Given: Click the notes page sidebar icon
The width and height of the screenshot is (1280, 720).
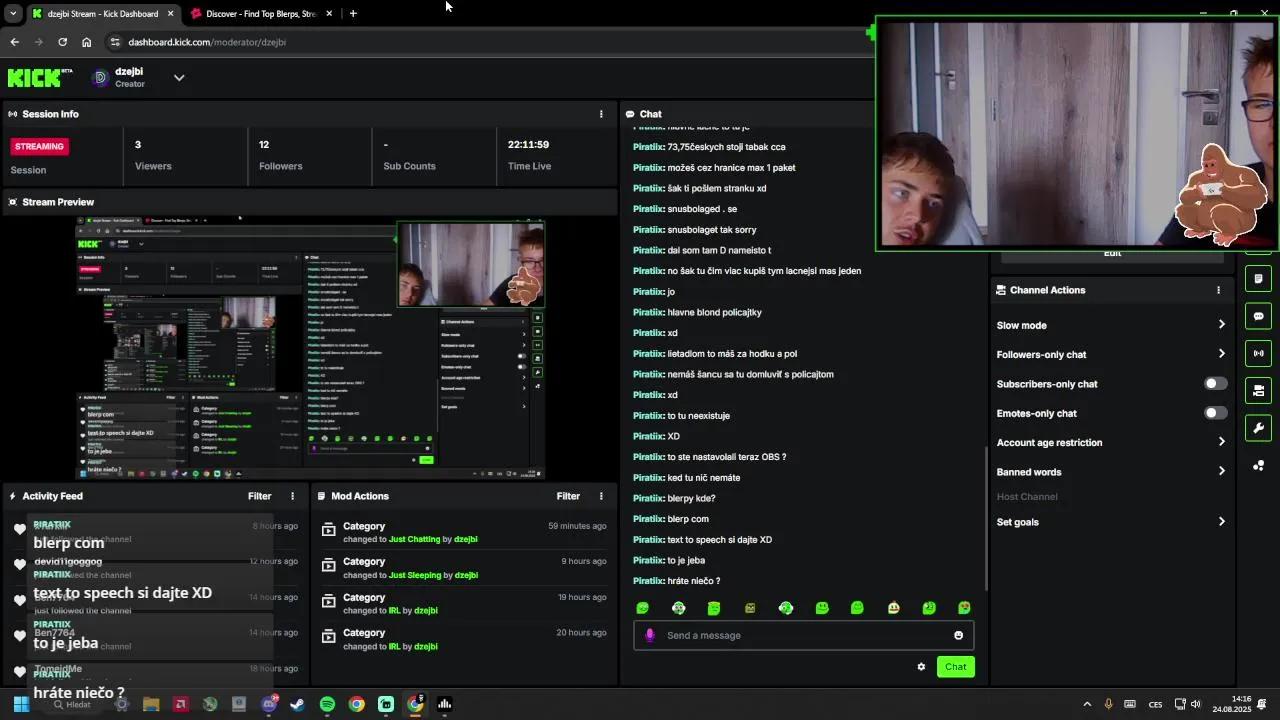Looking at the screenshot, I should coord(1258,278).
